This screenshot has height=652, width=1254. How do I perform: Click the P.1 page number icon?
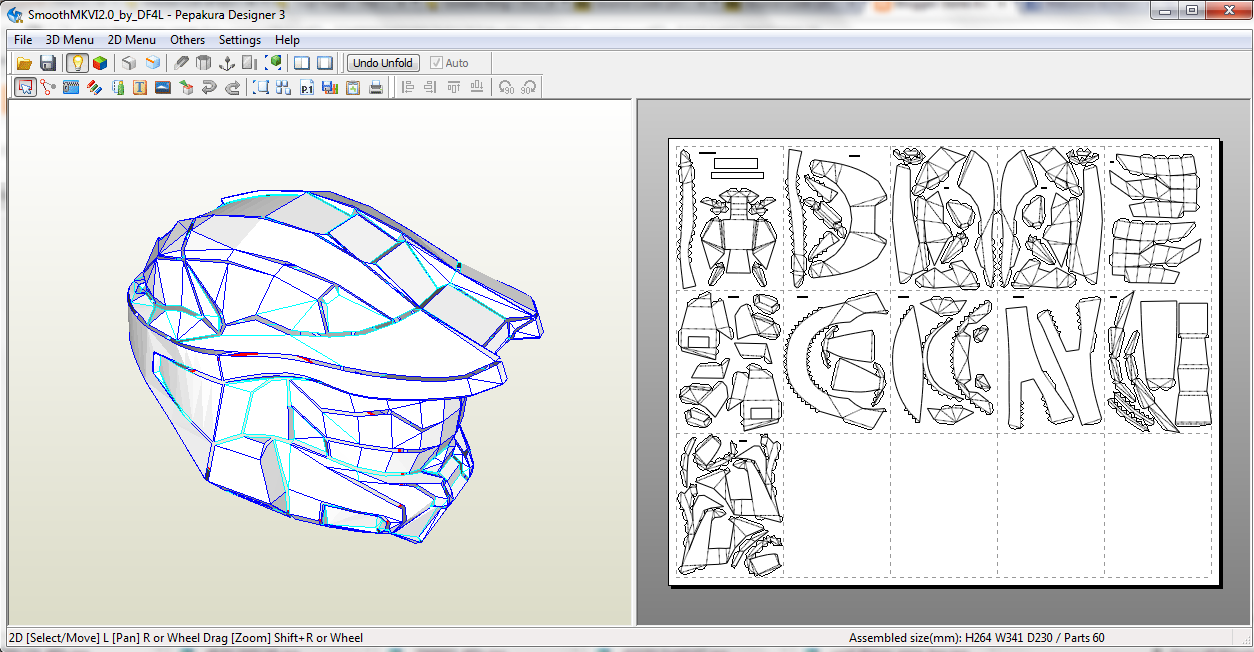pos(307,87)
